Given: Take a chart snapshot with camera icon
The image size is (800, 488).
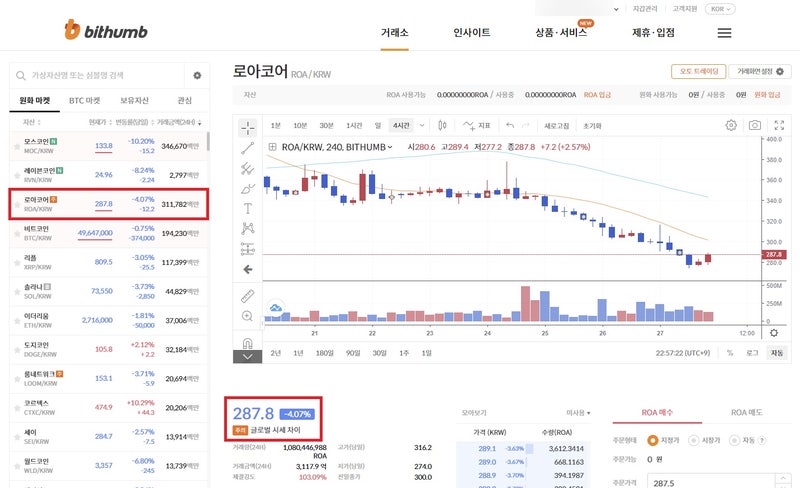Looking at the screenshot, I should 755,125.
